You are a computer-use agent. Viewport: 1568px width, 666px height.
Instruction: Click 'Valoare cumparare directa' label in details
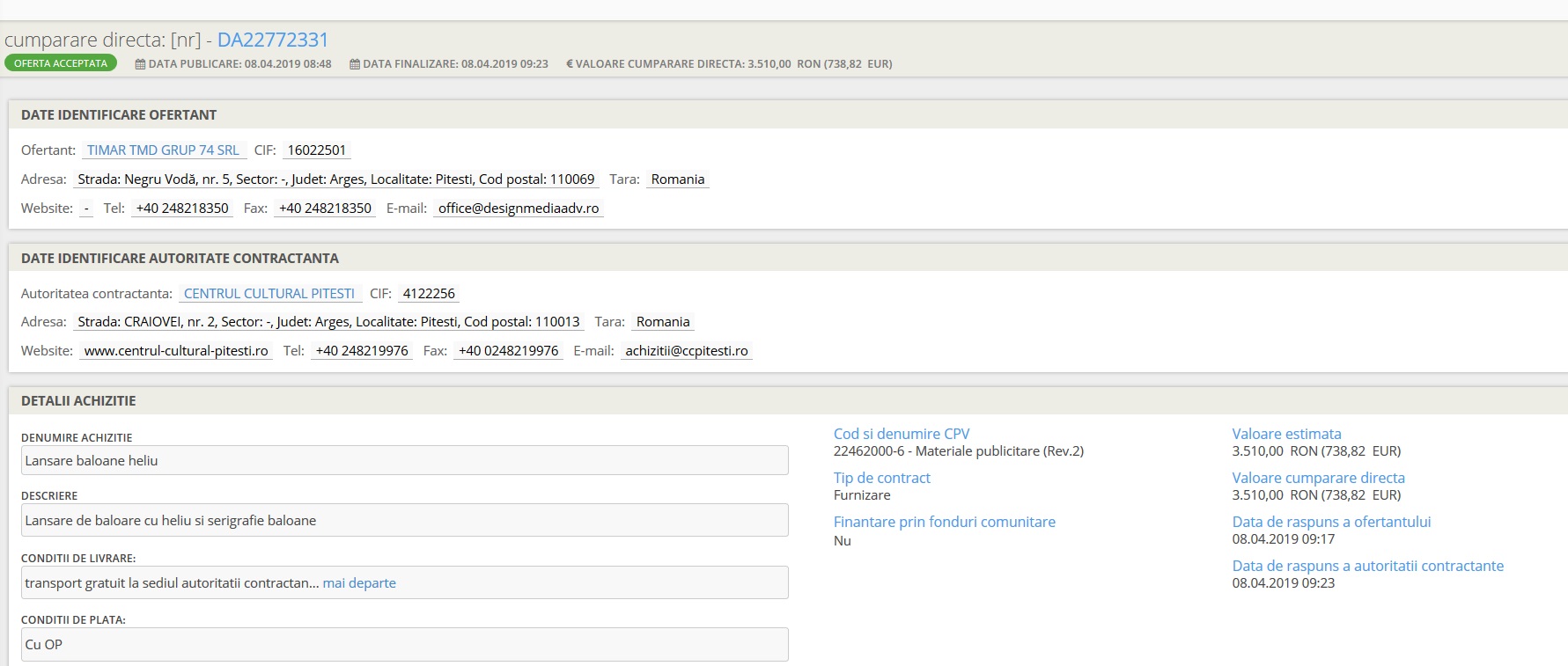1319,478
